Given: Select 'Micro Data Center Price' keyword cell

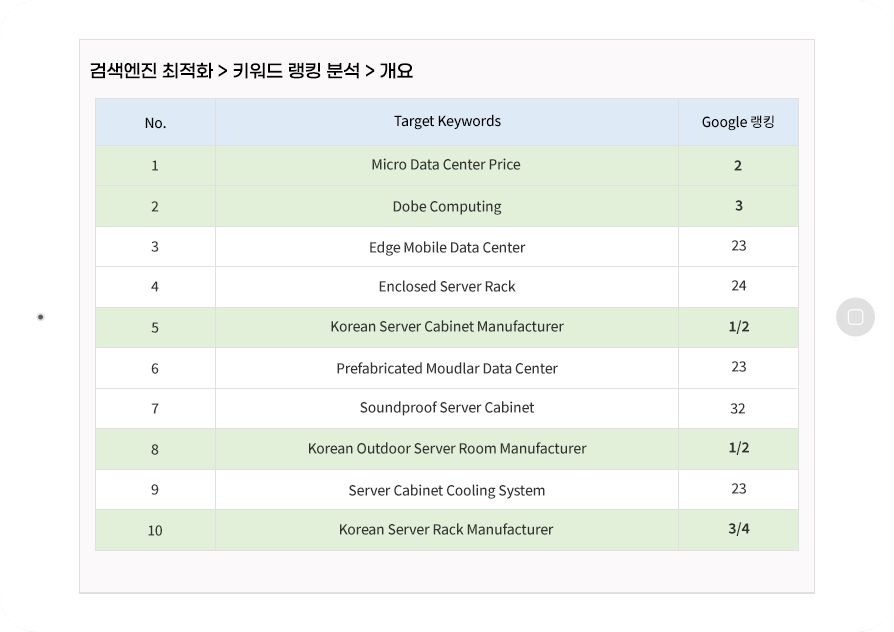Looking at the screenshot, I should point(447,165).
